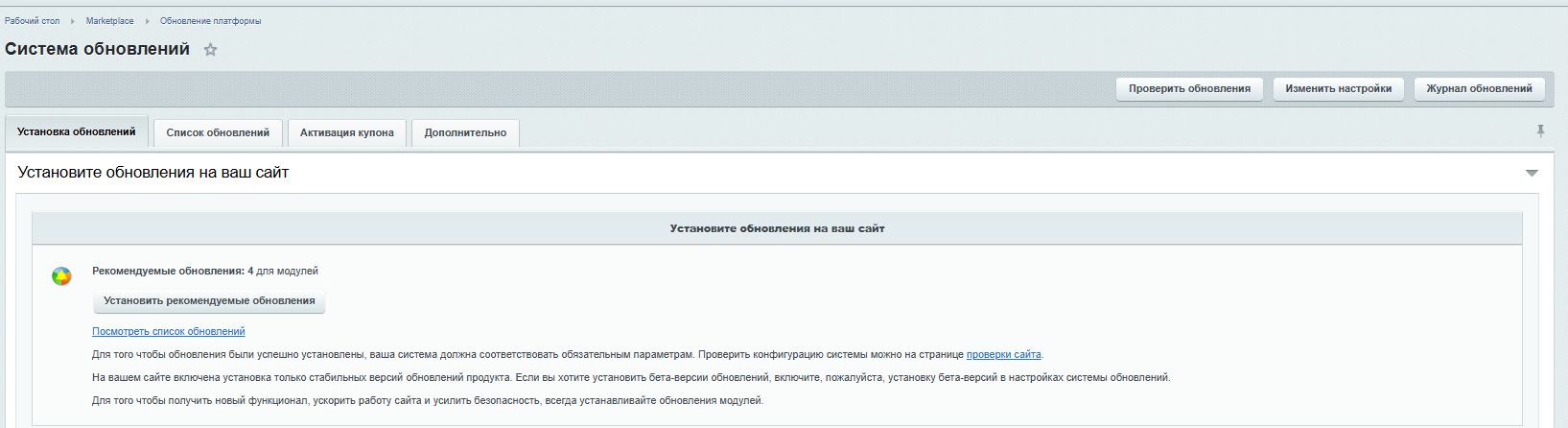The width and height of the screenshot is (1568, 428).
Task: Follow Посмотреть список обновлений link
Action: coord(169,332)
